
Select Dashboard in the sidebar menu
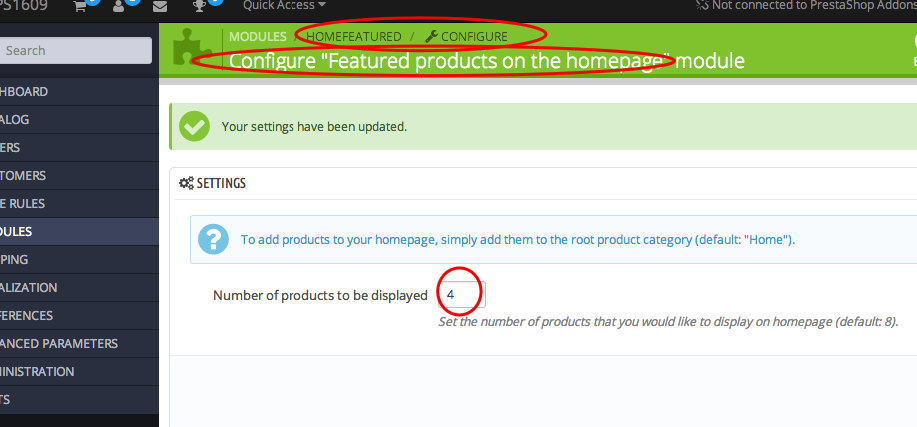(x=80, y=92)
